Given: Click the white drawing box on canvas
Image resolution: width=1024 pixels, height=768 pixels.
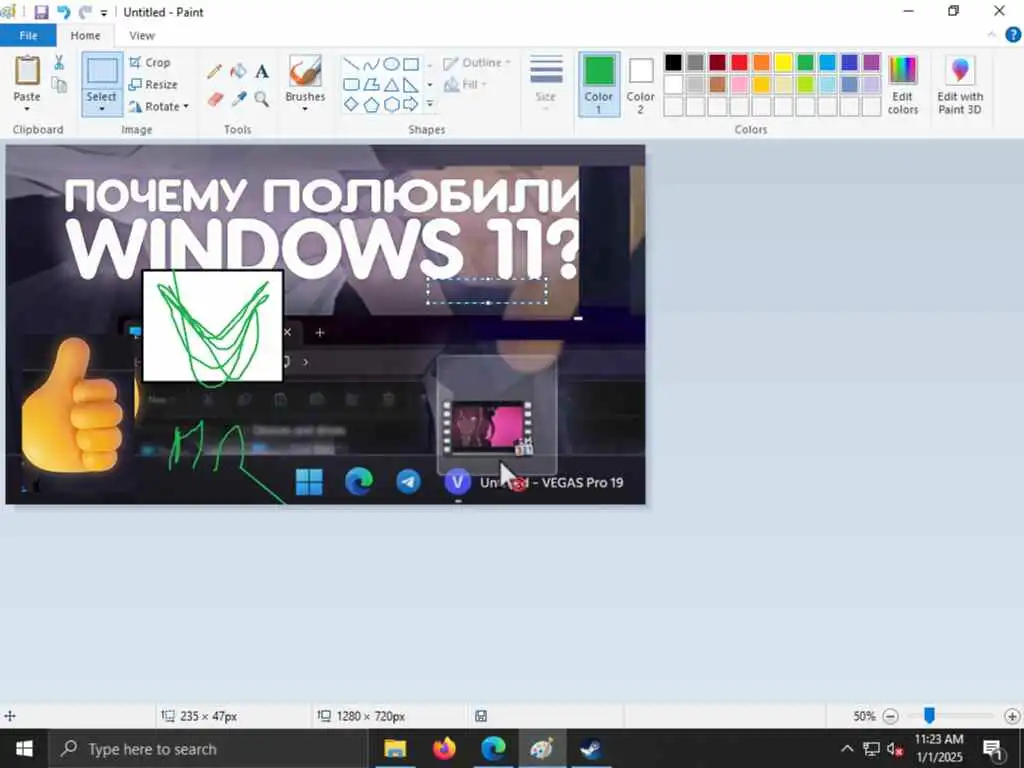Looking at the screenshot, I should pyautogui.click(x=213, y=326).
